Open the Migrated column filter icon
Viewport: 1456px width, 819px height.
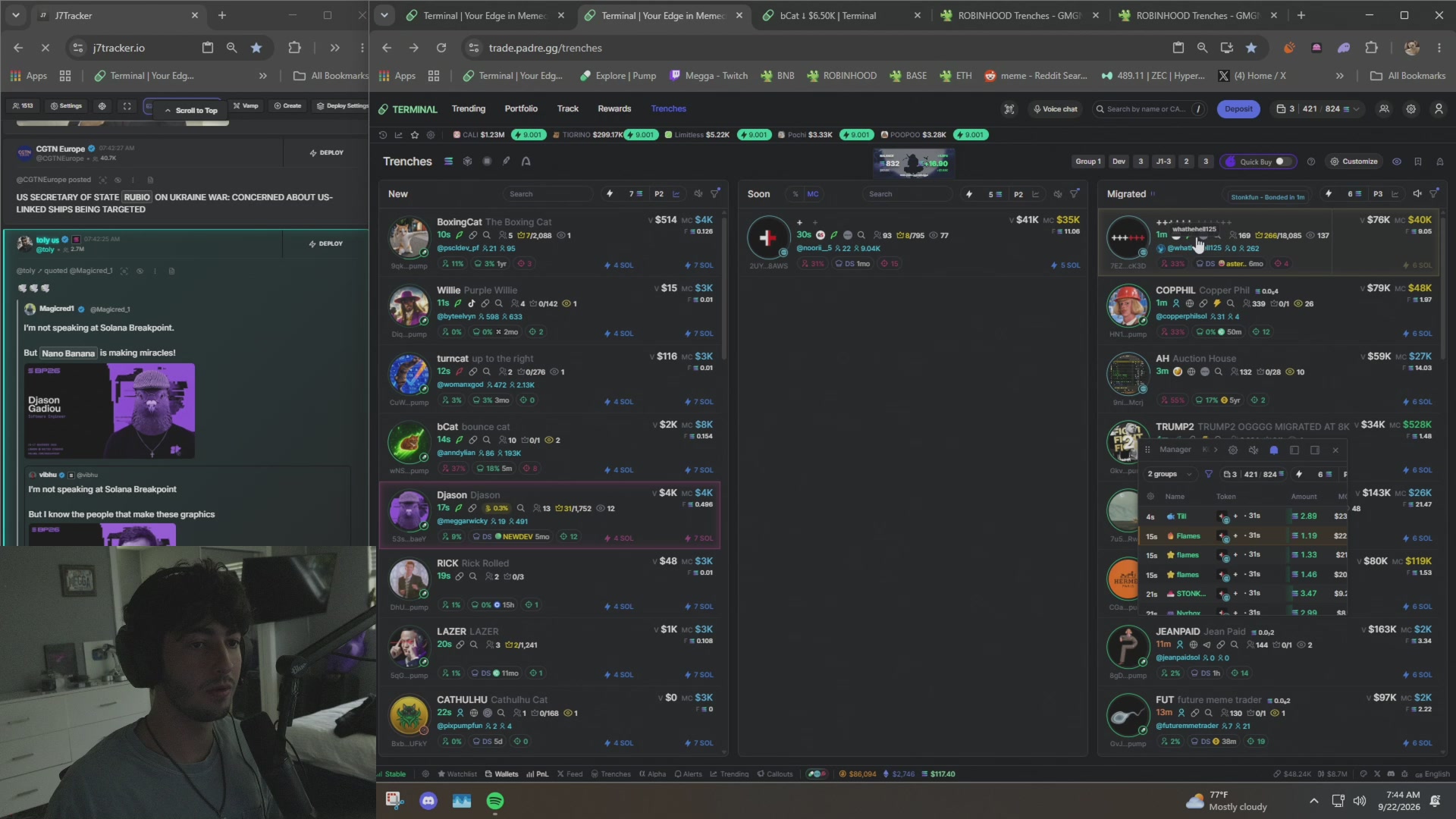click(x=1434, y=194)
